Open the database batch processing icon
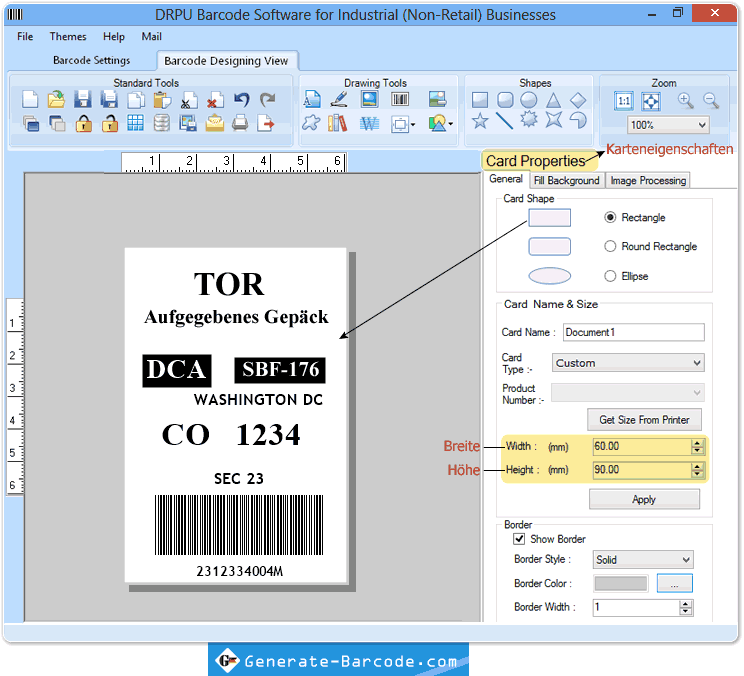Screen dimensions: 744x676 [162, 123]
